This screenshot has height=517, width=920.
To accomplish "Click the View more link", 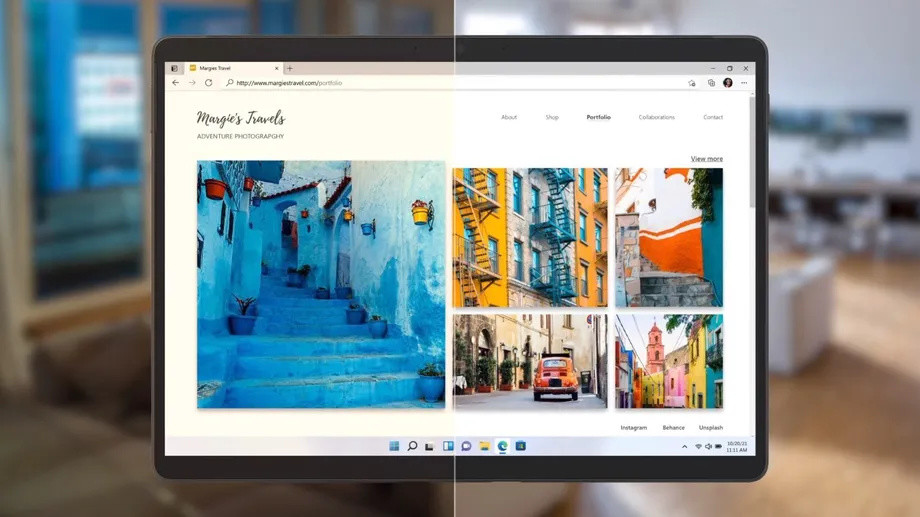I will point(706,159).
